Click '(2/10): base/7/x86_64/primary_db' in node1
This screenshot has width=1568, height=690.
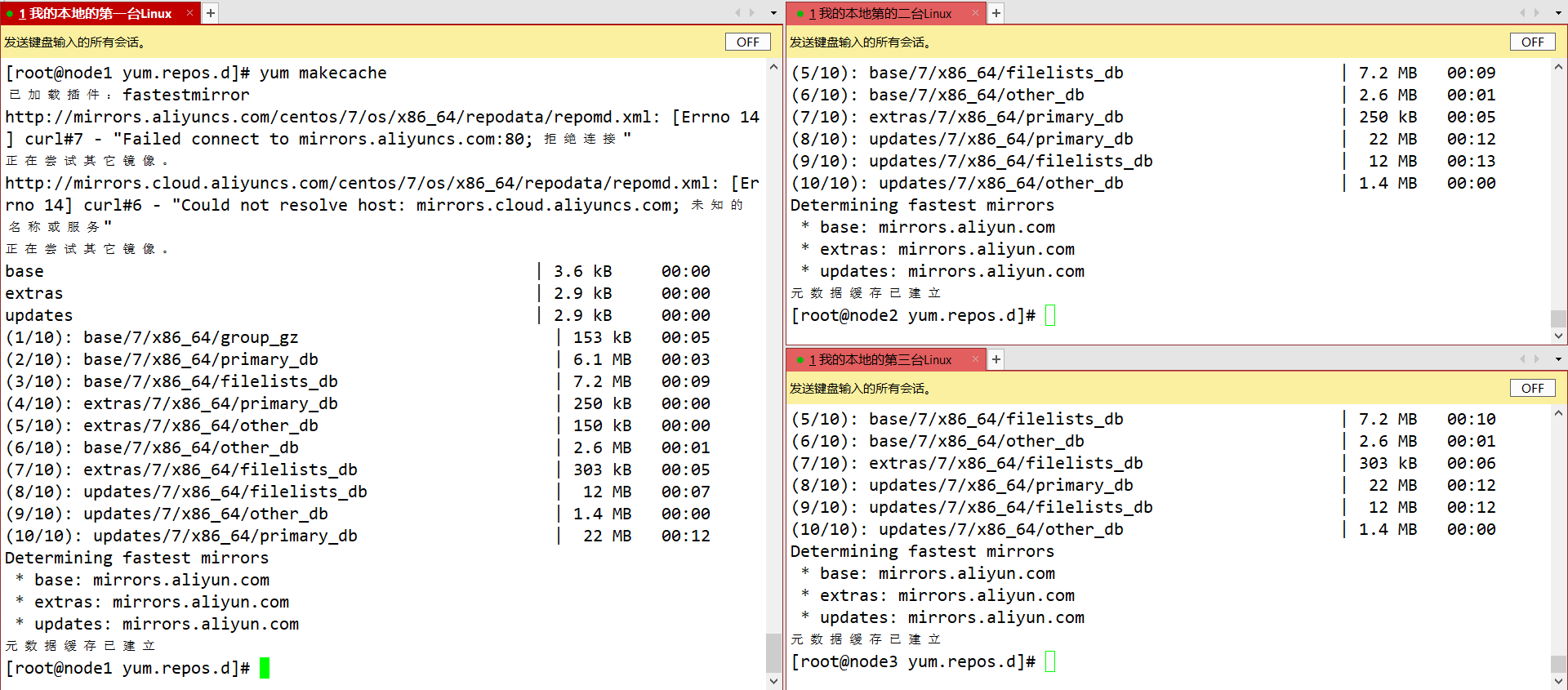click(162, 359)
